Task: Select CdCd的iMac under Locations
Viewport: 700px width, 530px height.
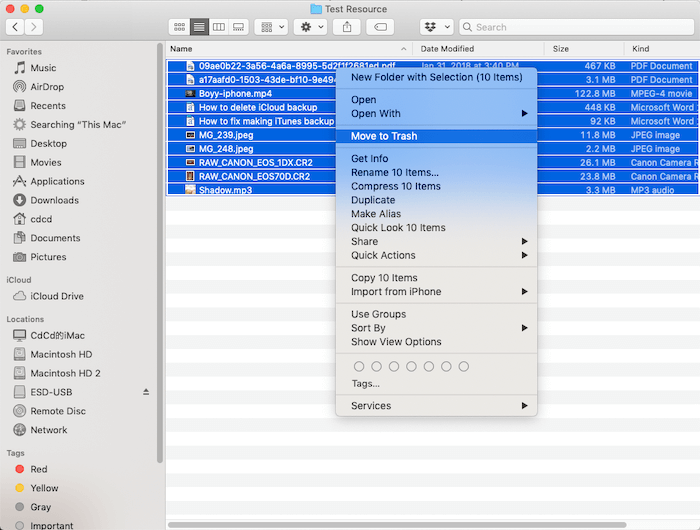Action: tap(49, 335)
